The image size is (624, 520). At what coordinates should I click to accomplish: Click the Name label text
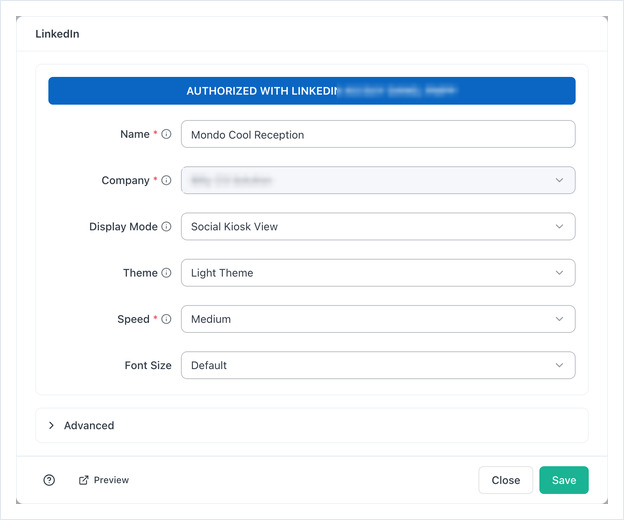pos(135,134)
